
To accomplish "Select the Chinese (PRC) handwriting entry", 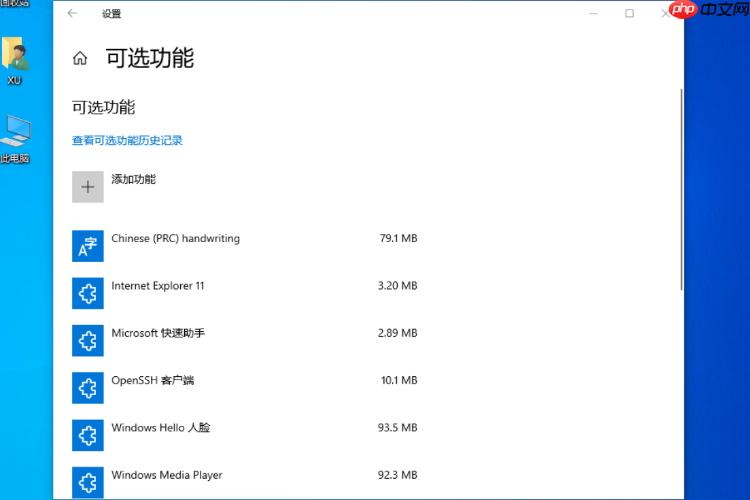I will (245, 246).
